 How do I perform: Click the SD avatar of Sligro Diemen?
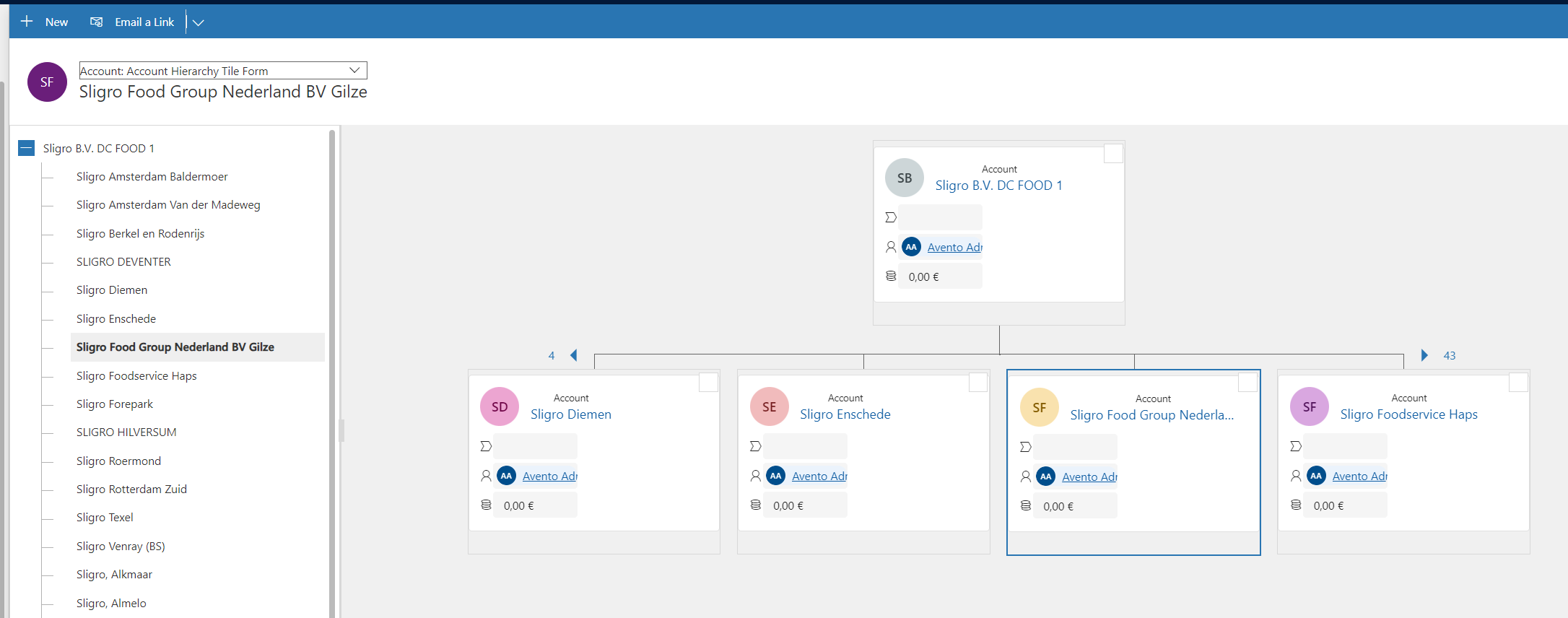click(x=499, y=406)
